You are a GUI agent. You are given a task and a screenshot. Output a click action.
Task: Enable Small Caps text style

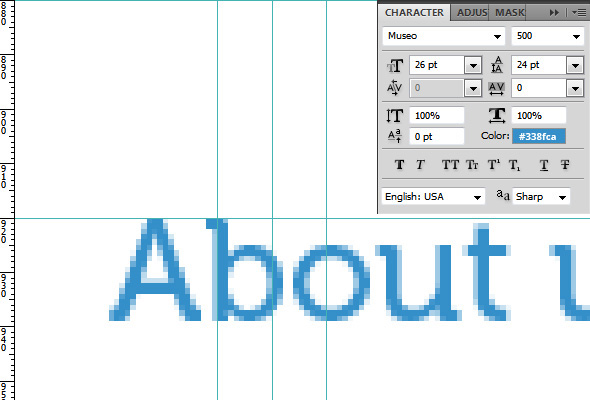click(x=472, y=164)
